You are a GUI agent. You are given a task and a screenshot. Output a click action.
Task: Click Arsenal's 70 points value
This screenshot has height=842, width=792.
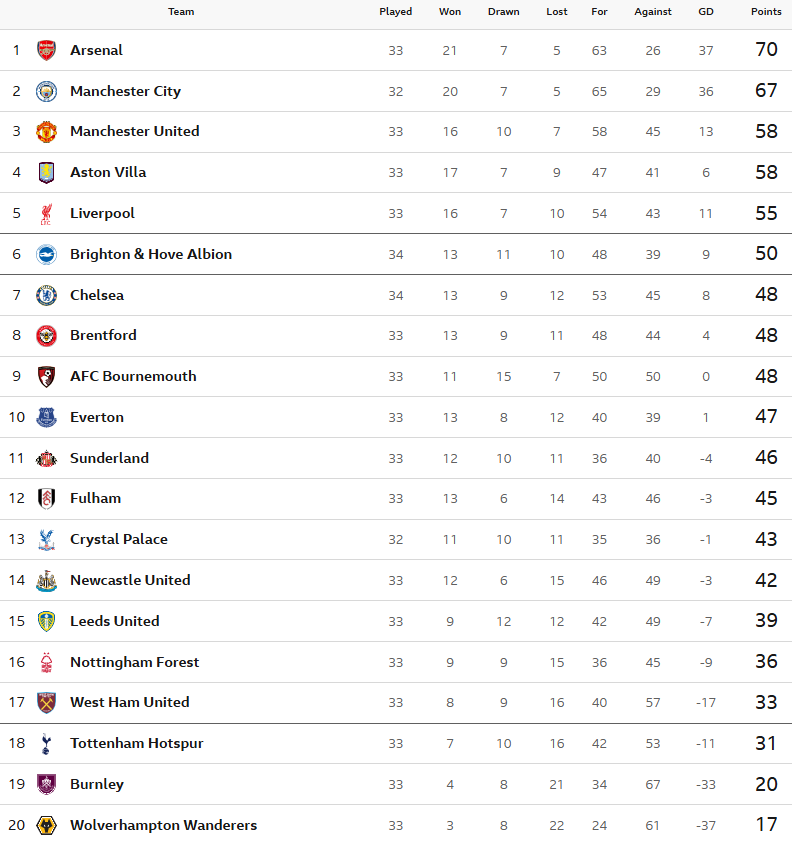coord(766,50)
